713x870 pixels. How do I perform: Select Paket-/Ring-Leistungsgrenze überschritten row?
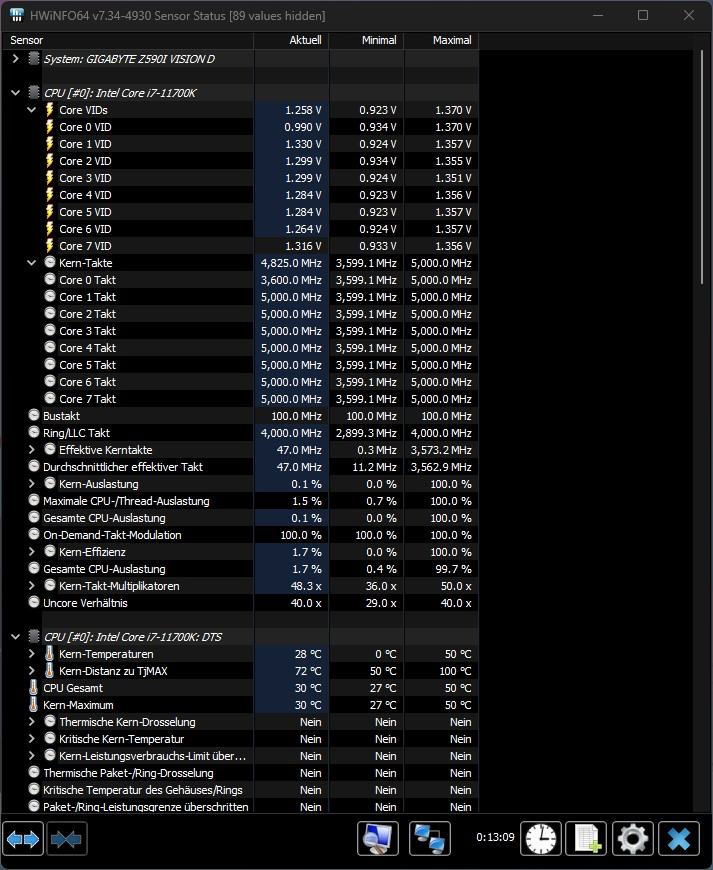pos(239,806)
